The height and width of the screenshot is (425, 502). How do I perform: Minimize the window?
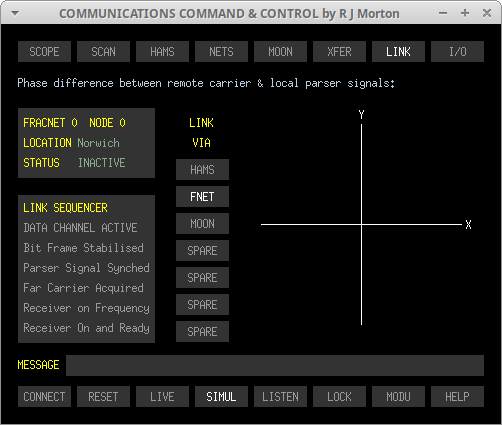[x=443, y=13]
